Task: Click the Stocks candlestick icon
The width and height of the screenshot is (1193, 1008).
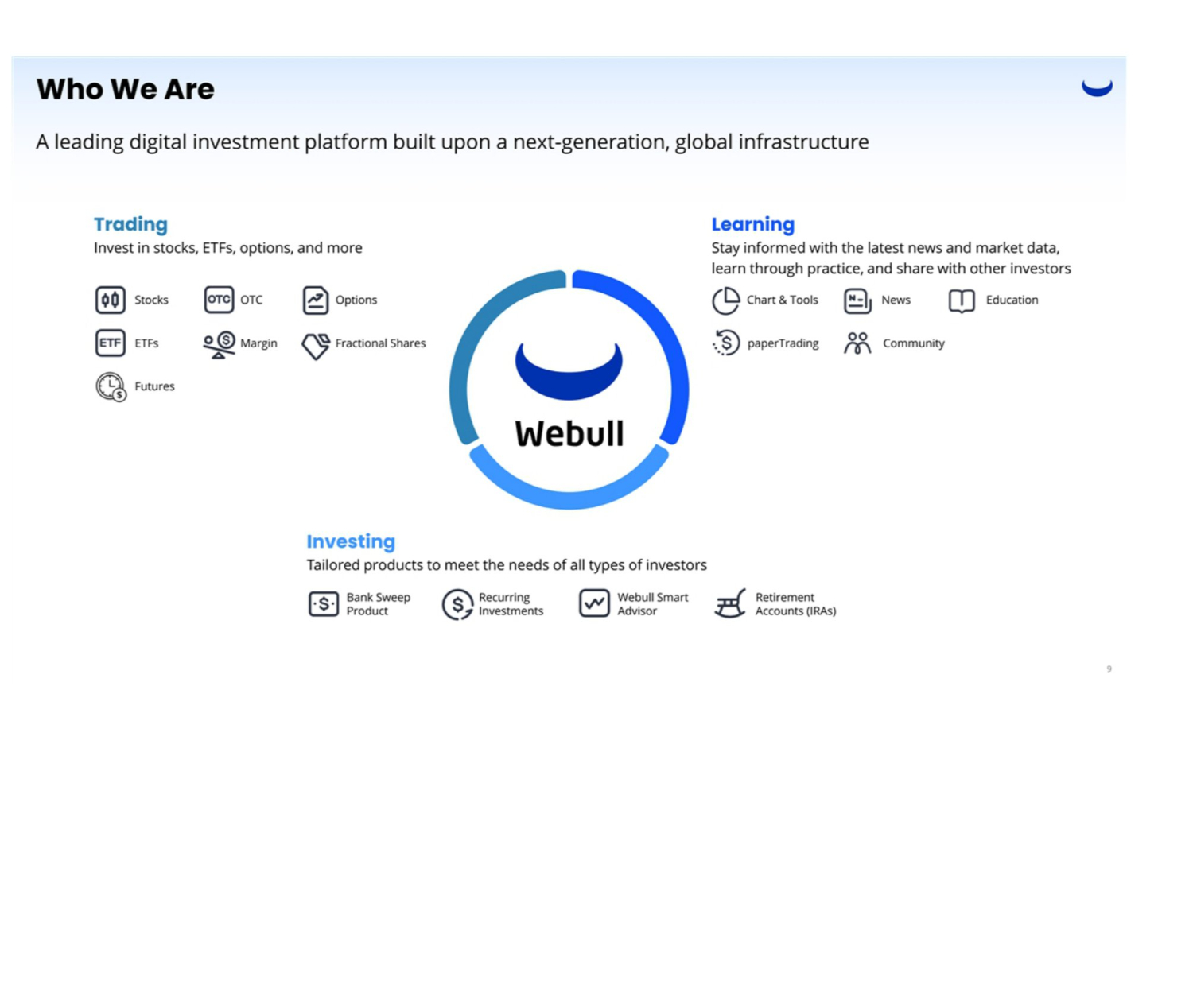Action: pos(111,300)
